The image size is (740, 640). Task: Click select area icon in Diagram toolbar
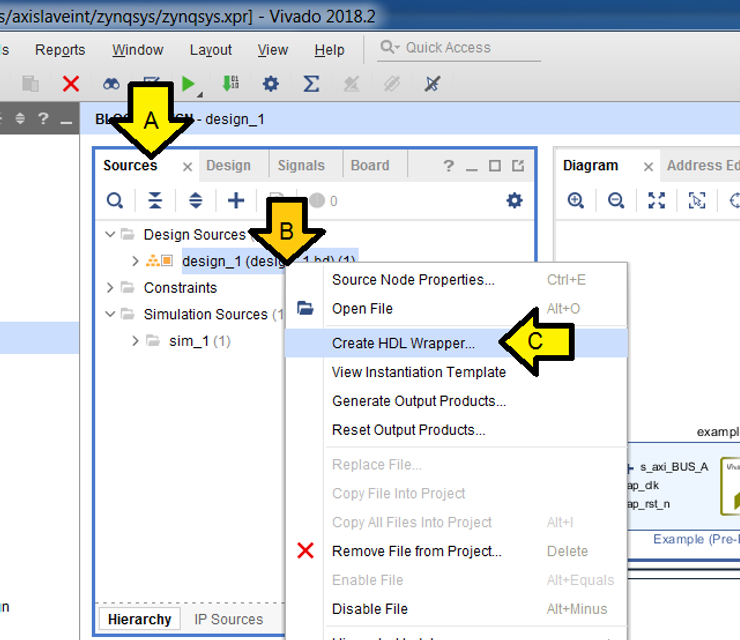click(x=697, y=201)
